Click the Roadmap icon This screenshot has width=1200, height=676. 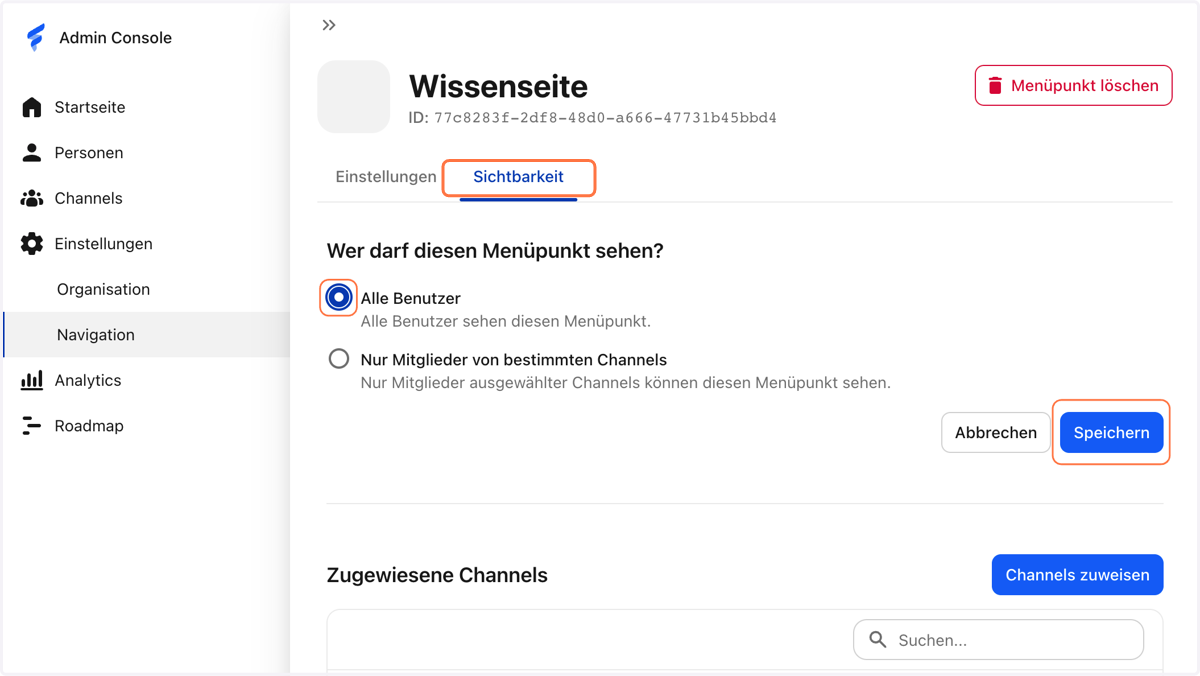click(32, 425)
